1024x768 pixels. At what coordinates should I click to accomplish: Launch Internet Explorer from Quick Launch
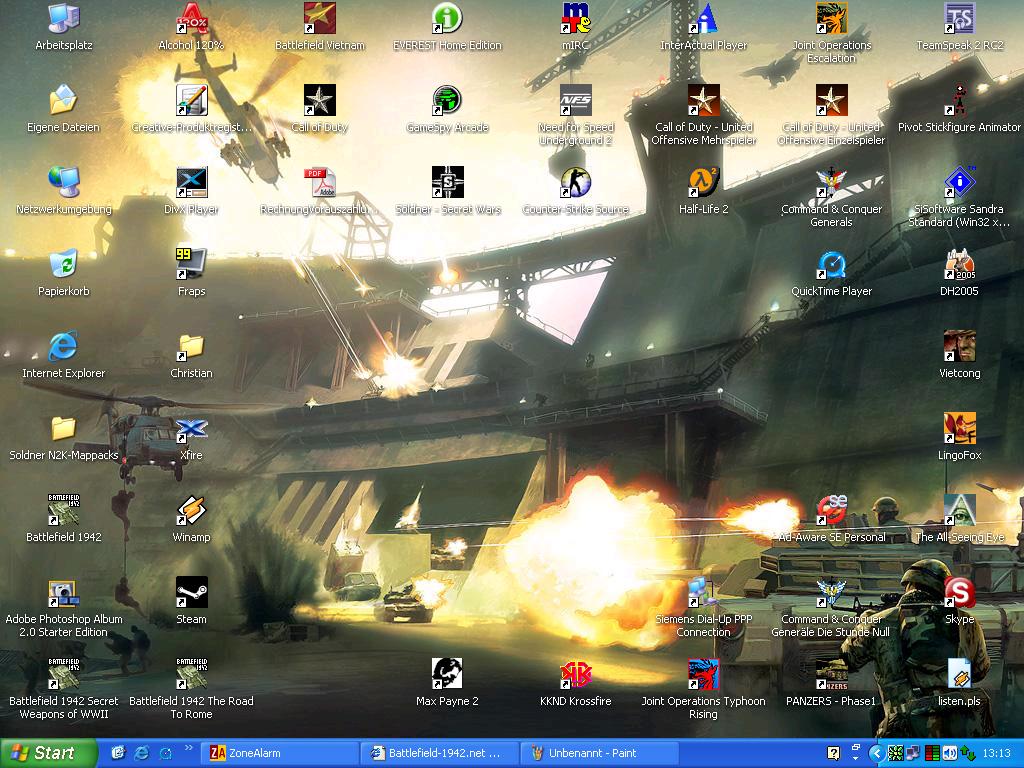(142, 753)
